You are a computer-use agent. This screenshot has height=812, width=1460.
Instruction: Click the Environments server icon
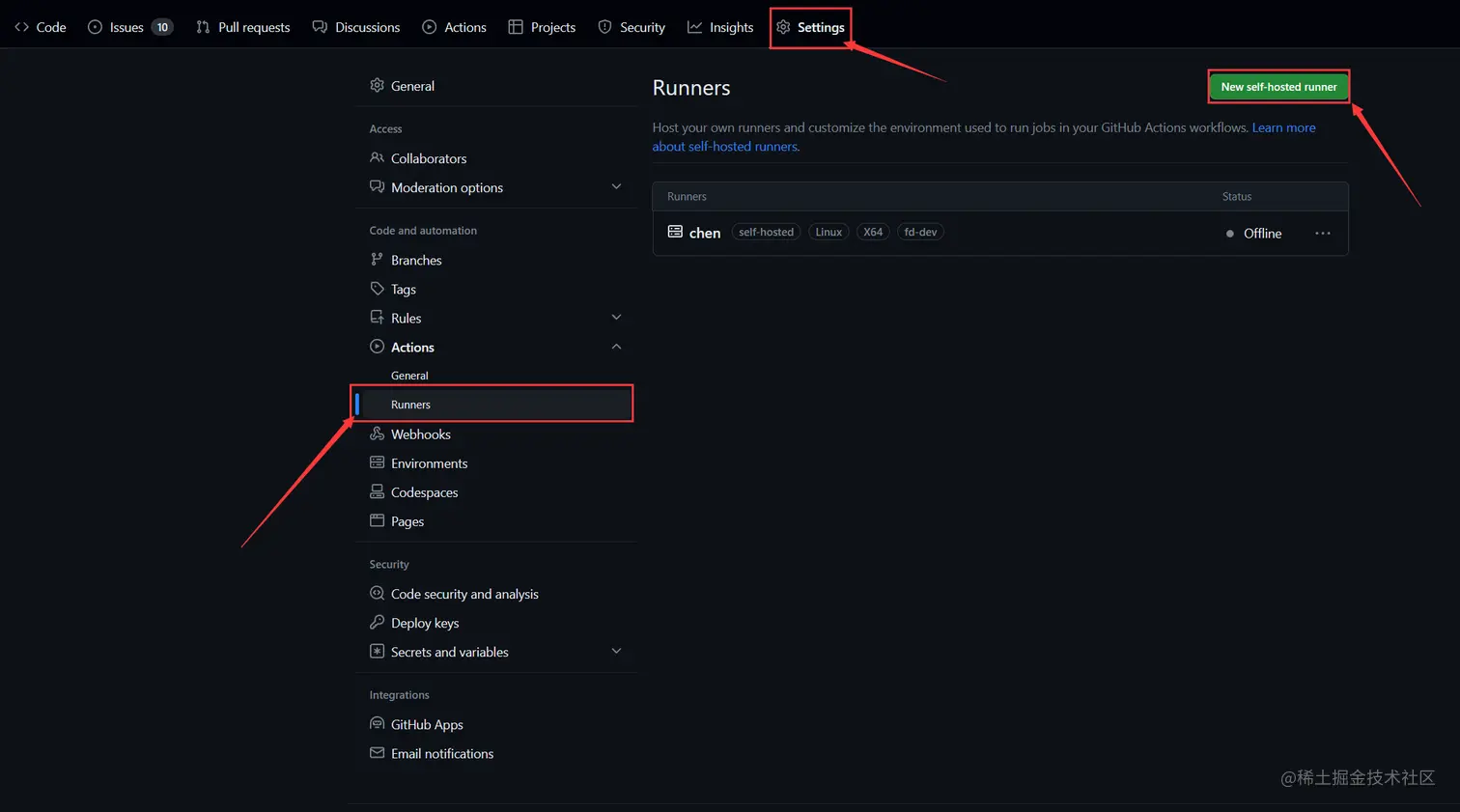[377, 462]
